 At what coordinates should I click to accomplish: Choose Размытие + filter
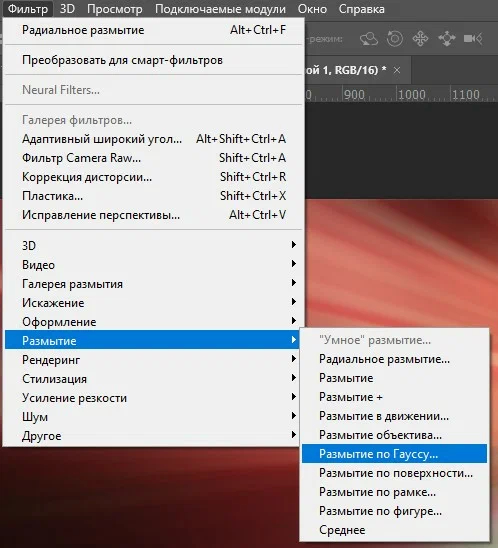(x=394, y=397)
